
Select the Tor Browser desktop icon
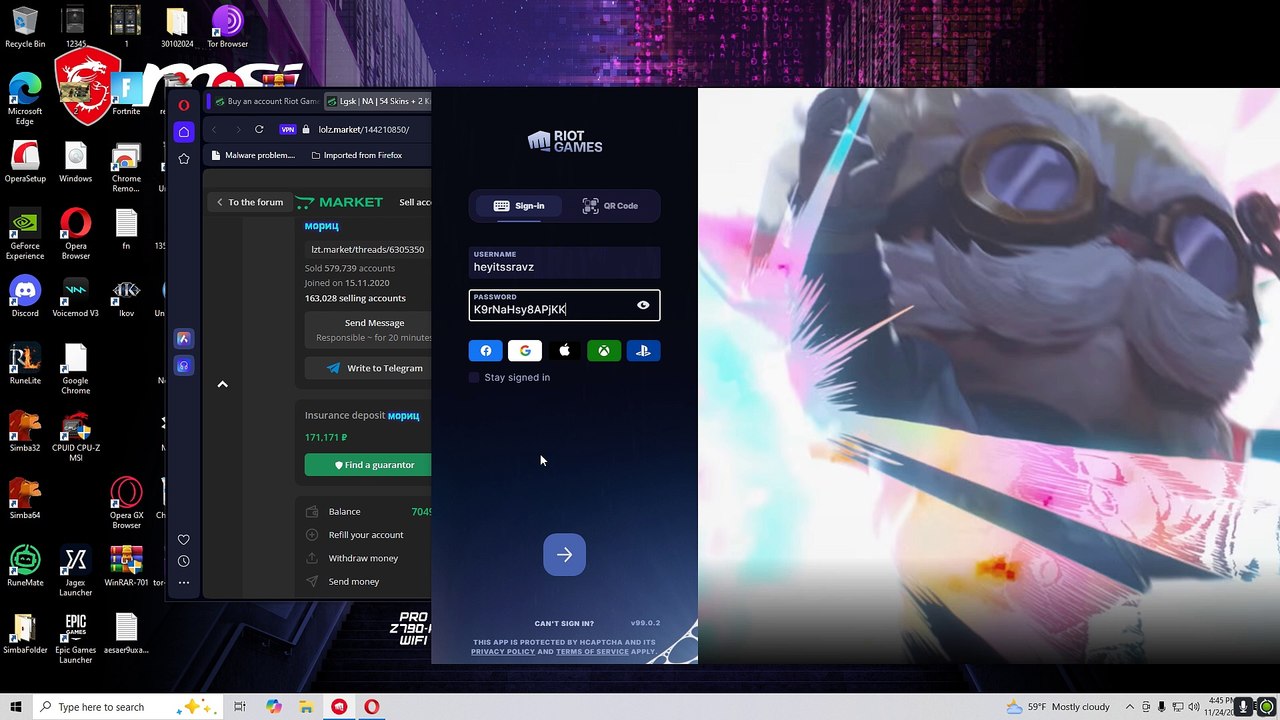(x=227, y=27)
